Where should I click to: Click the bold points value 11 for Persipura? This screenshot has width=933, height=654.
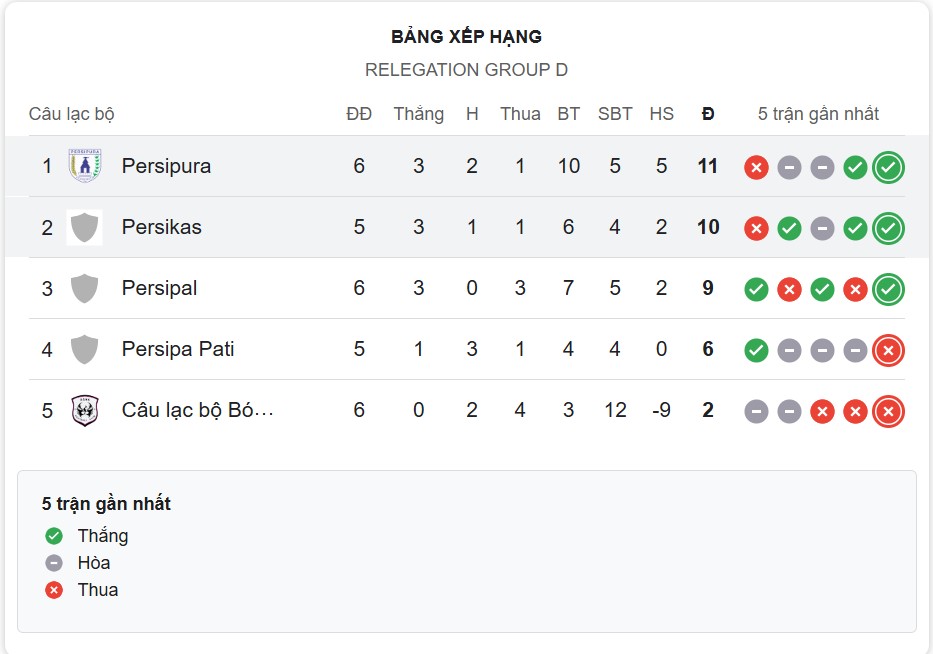pyautogui.click(x=707, y=166)
